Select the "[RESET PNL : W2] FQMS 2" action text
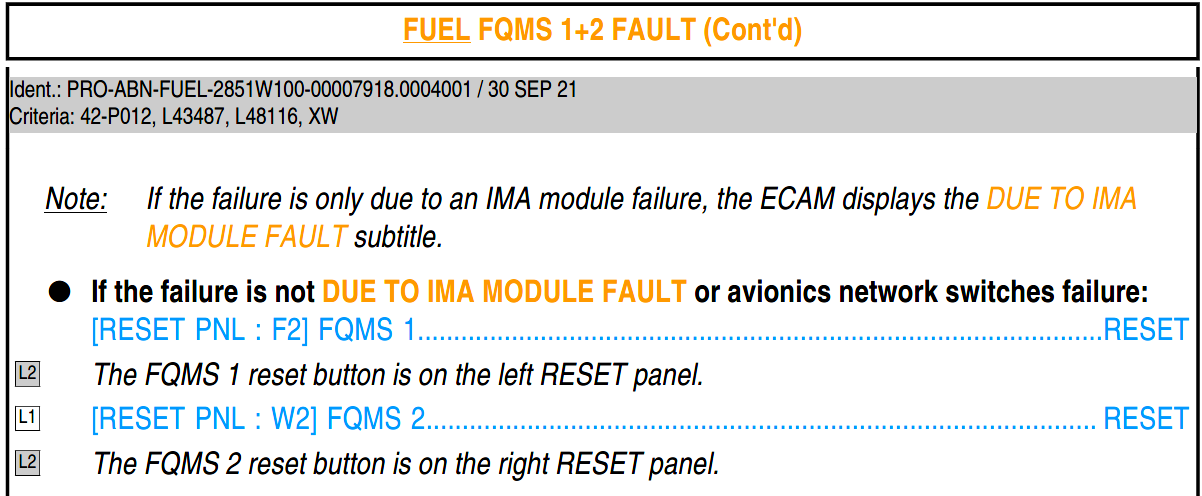 [258, 418]
